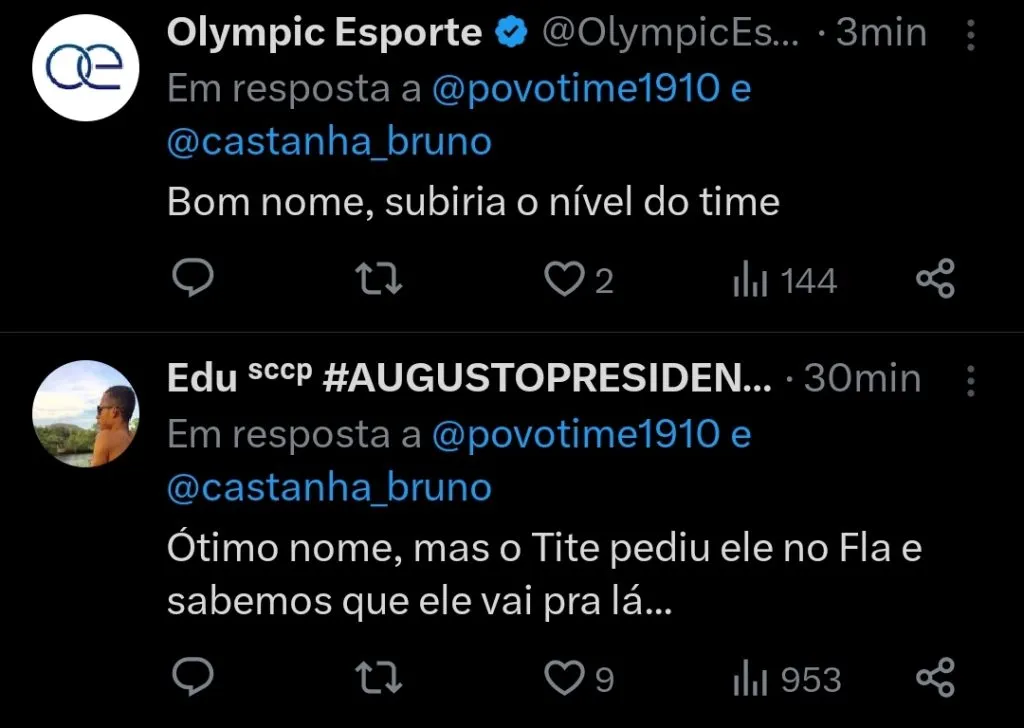Click the verified badge next to Olympic Esporte
This screenshot has width=1024, height=728.
point(511,30)
